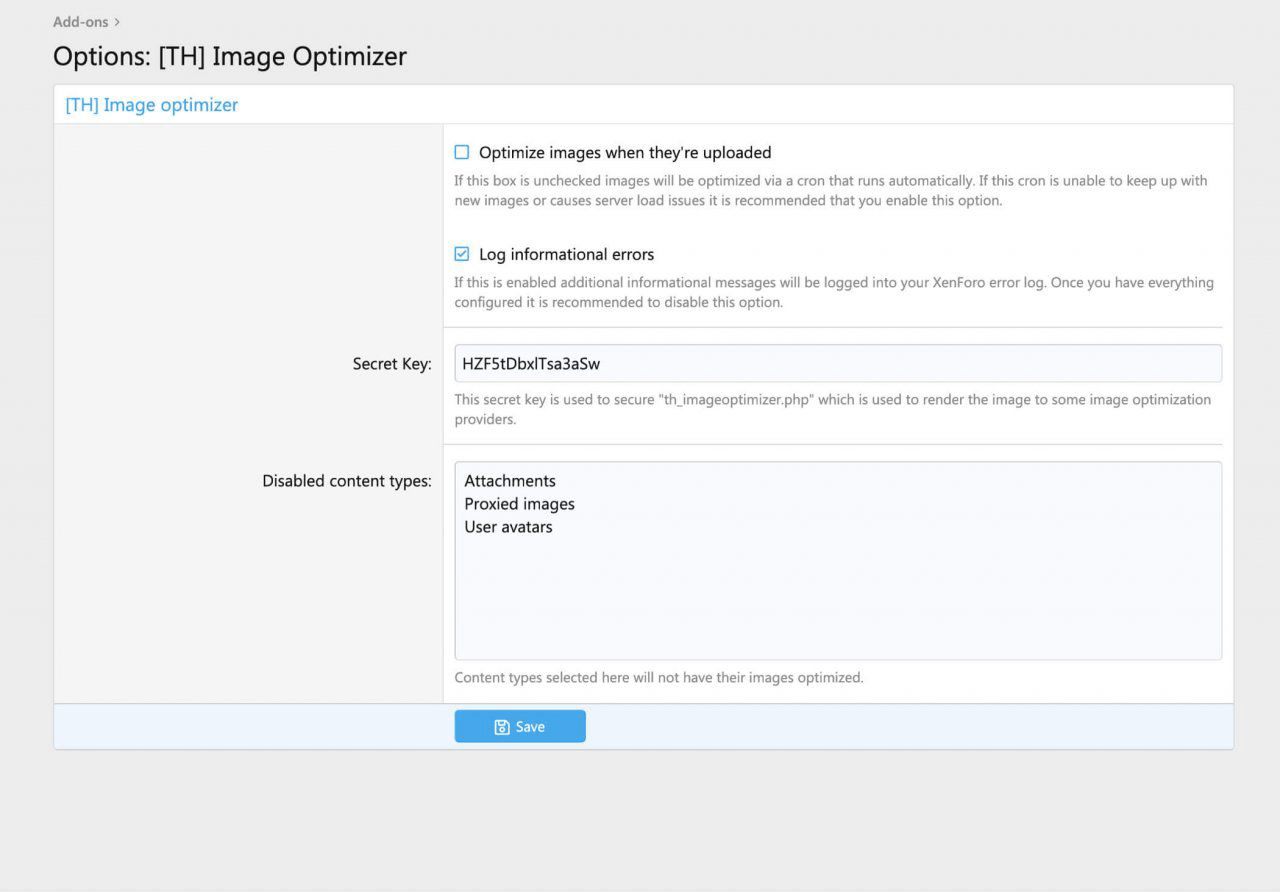This screenshot has width=1280, height=892.
Task: Choose User avatars in the list
Action: click(x=508, y=527)
